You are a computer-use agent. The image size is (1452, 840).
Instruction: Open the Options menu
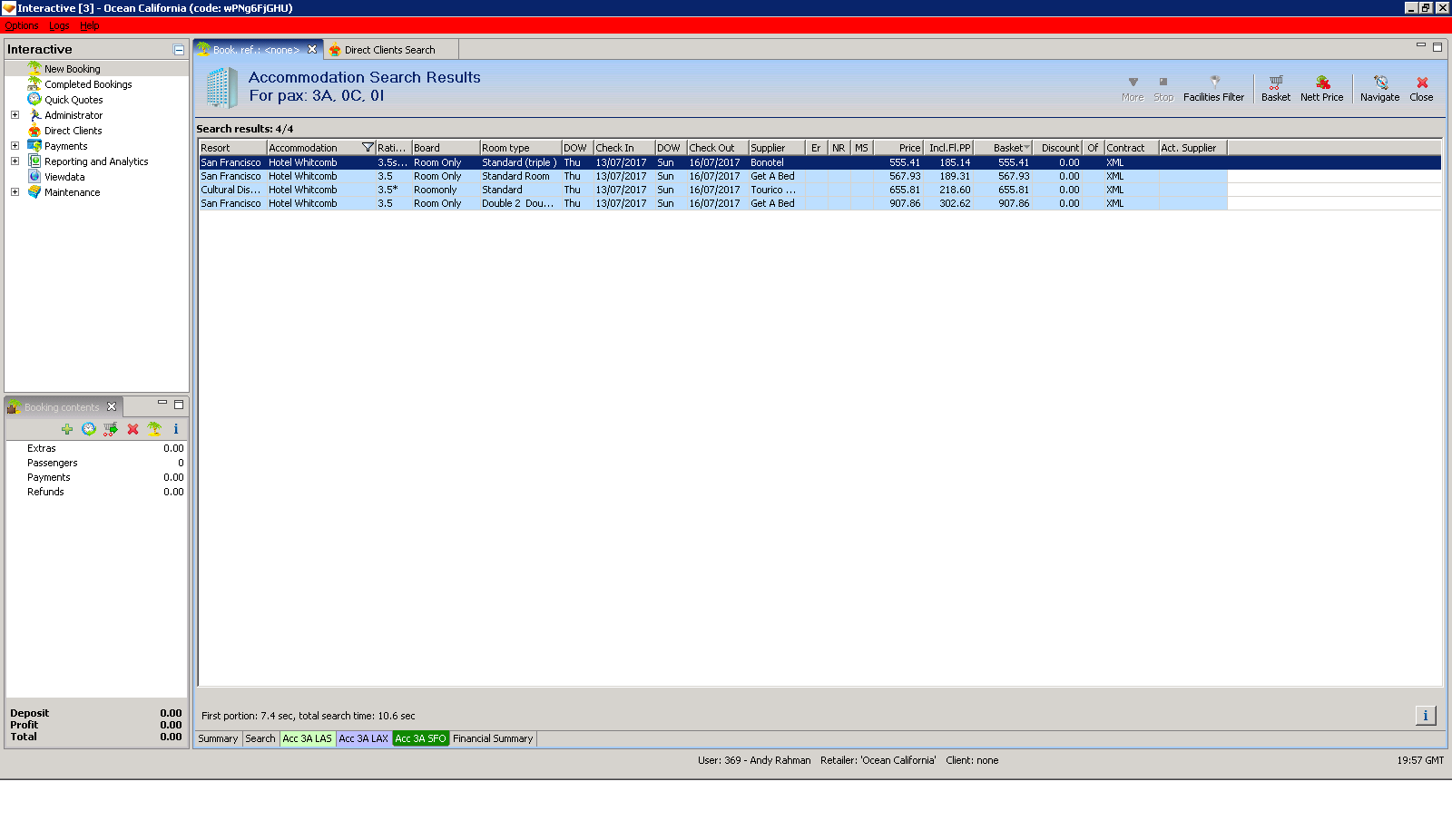click(x=22, y=25)
